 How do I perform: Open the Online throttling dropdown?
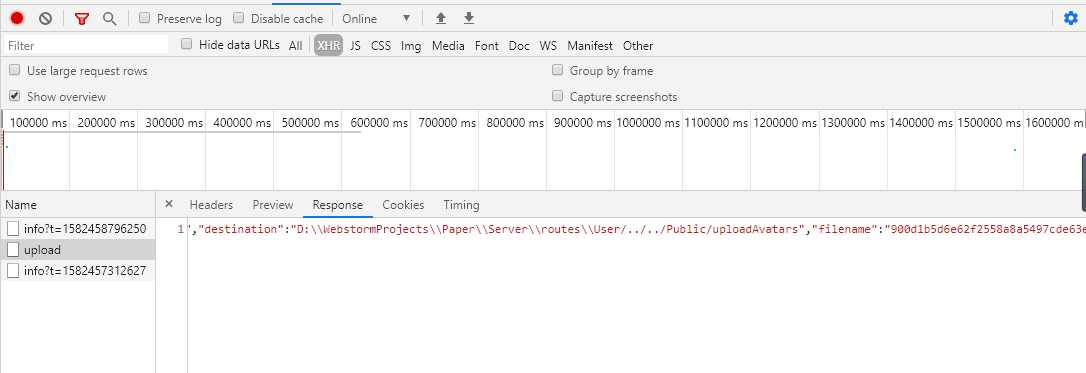376,19
